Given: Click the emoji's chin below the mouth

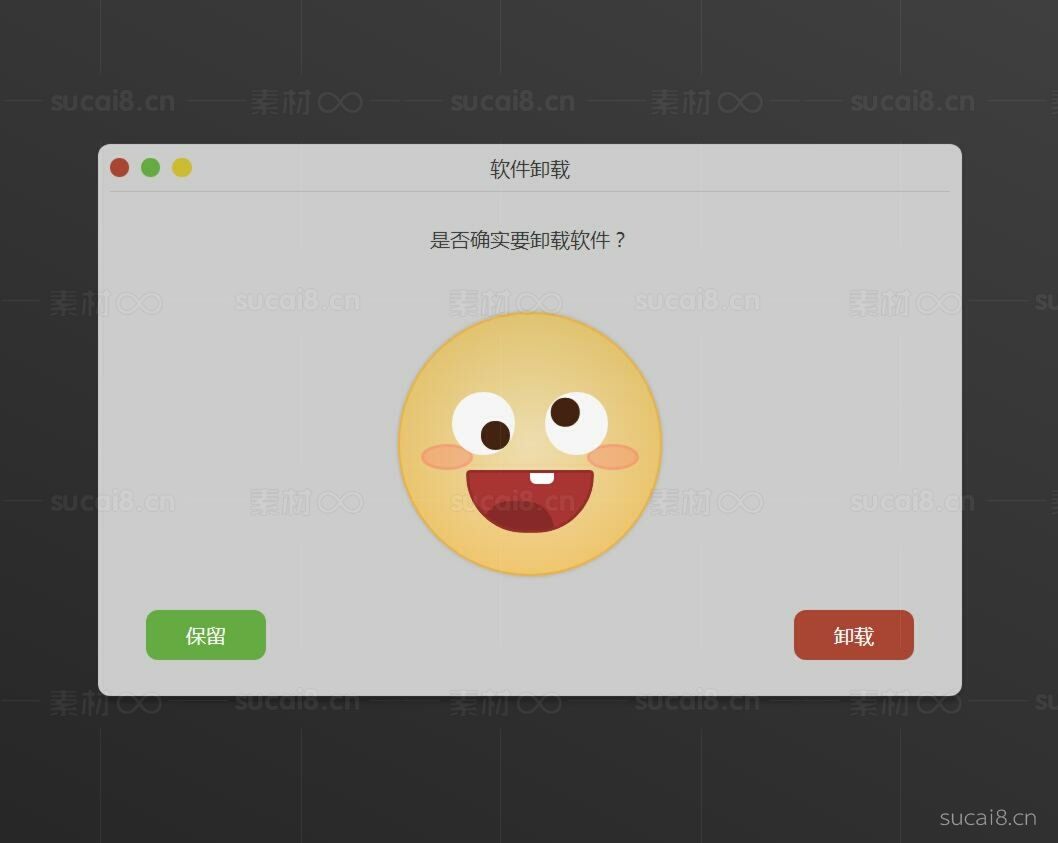Looking at the screenshot, I should point(530,553).
